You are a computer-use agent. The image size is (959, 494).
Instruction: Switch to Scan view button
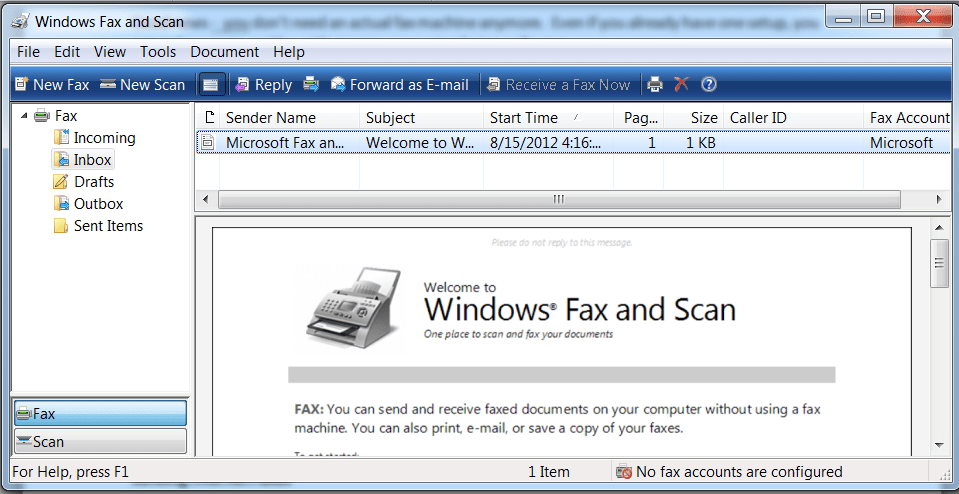pyautogui.click(x=100, y=441)
